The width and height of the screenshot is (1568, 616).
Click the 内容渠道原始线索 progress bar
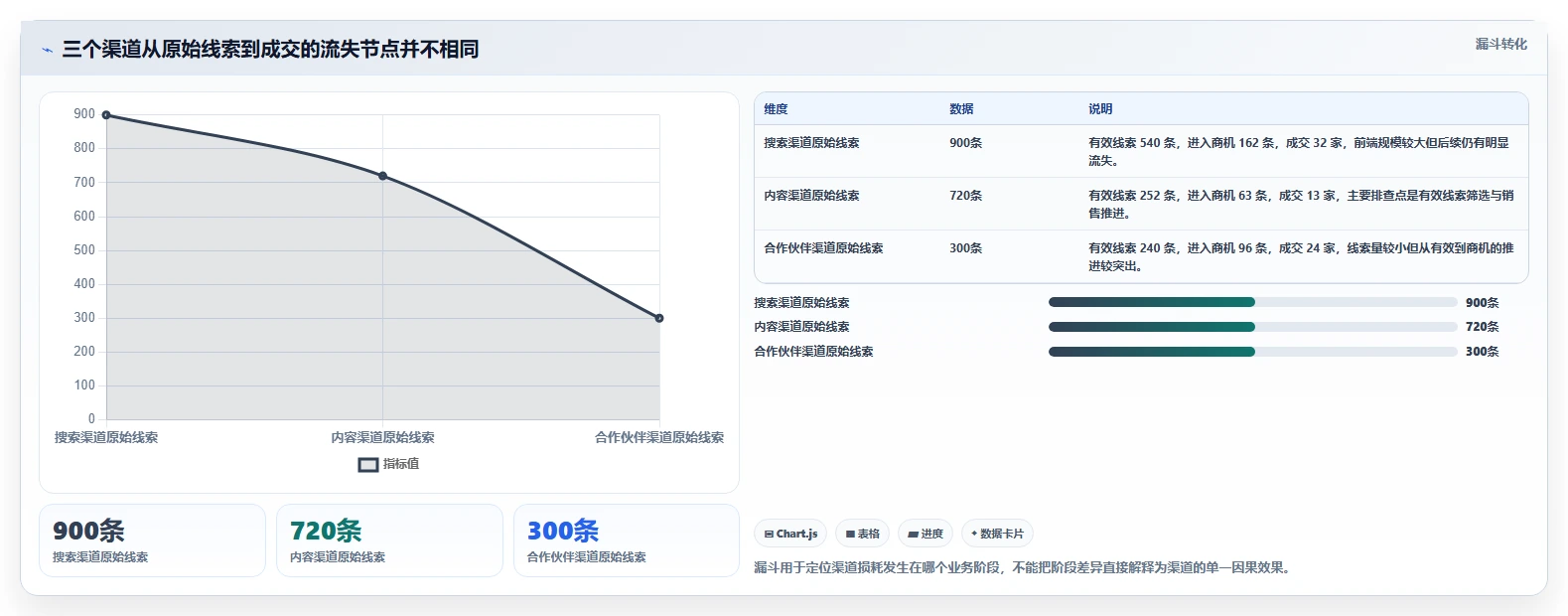pyautogui.click(x=1252, y=327)
